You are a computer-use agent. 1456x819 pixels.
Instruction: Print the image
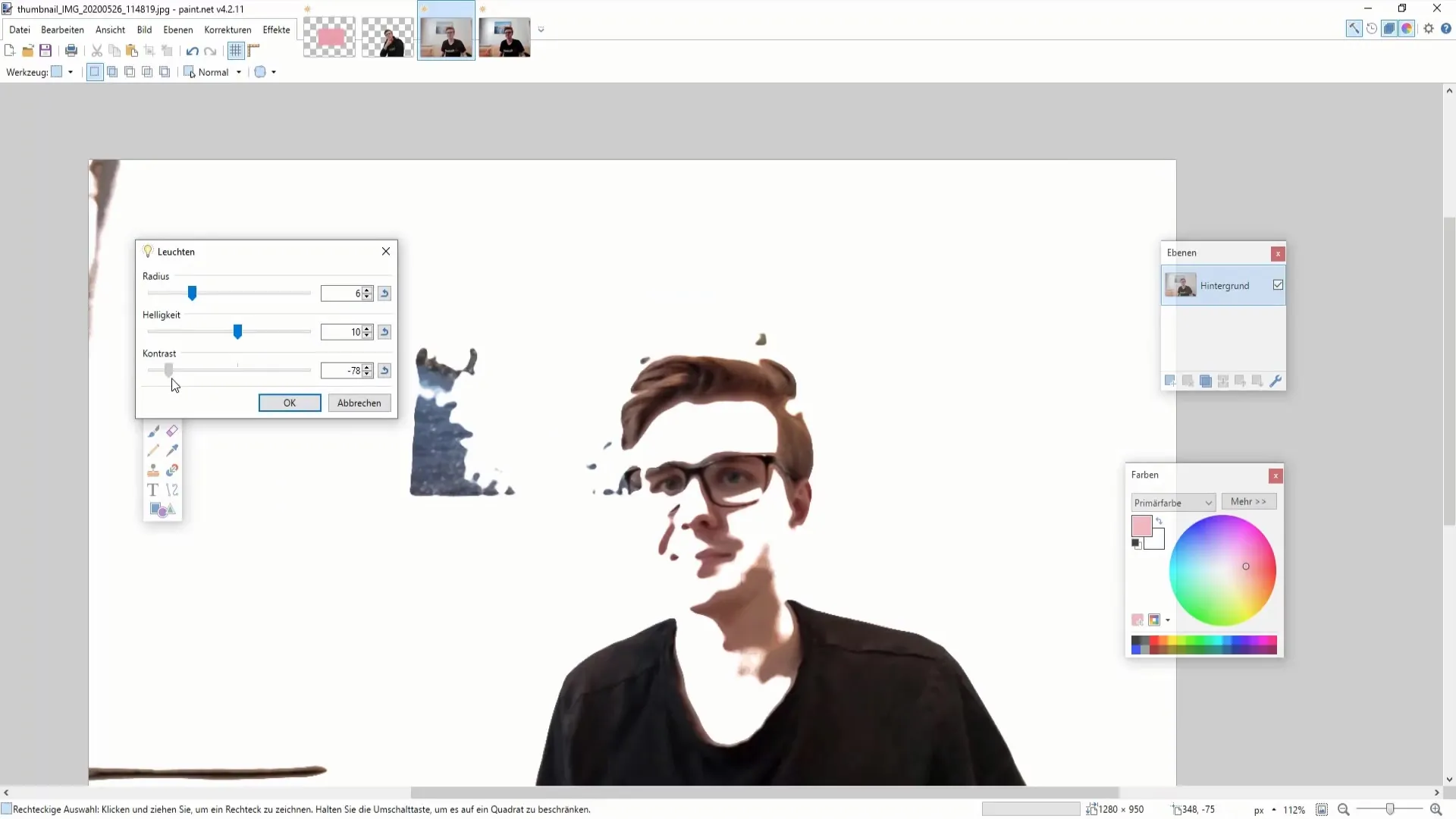tap(71, 51)
